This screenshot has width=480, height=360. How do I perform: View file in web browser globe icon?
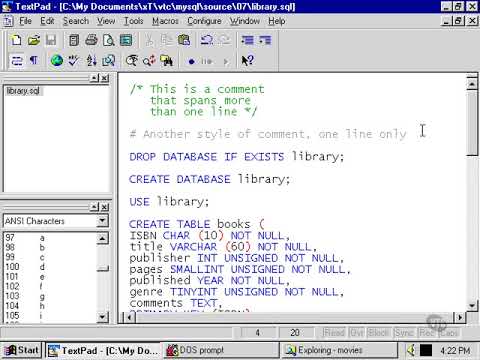[x=57, y=61]
